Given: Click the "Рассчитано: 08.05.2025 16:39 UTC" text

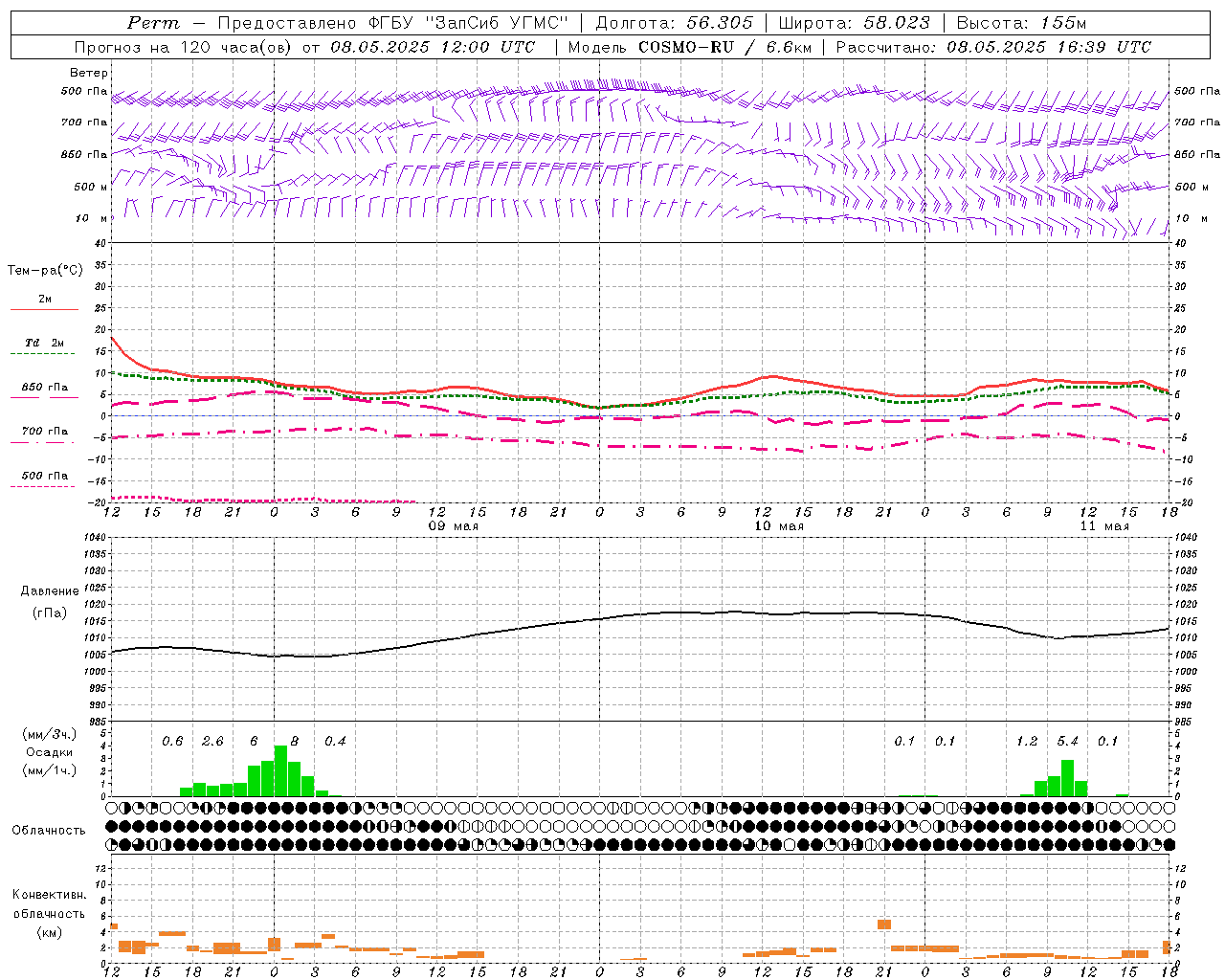Looking at the screenshot, I should point(993,47).
